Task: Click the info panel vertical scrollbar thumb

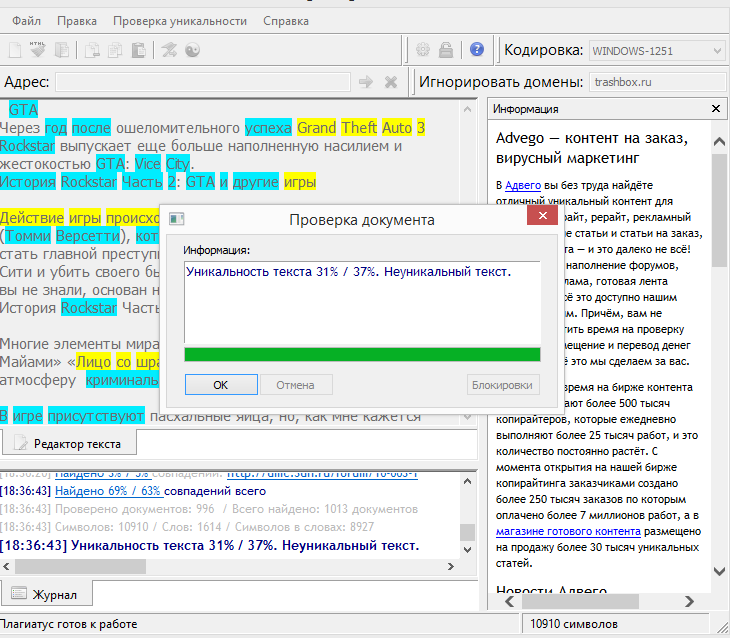Action: click(x=719, y=210)
